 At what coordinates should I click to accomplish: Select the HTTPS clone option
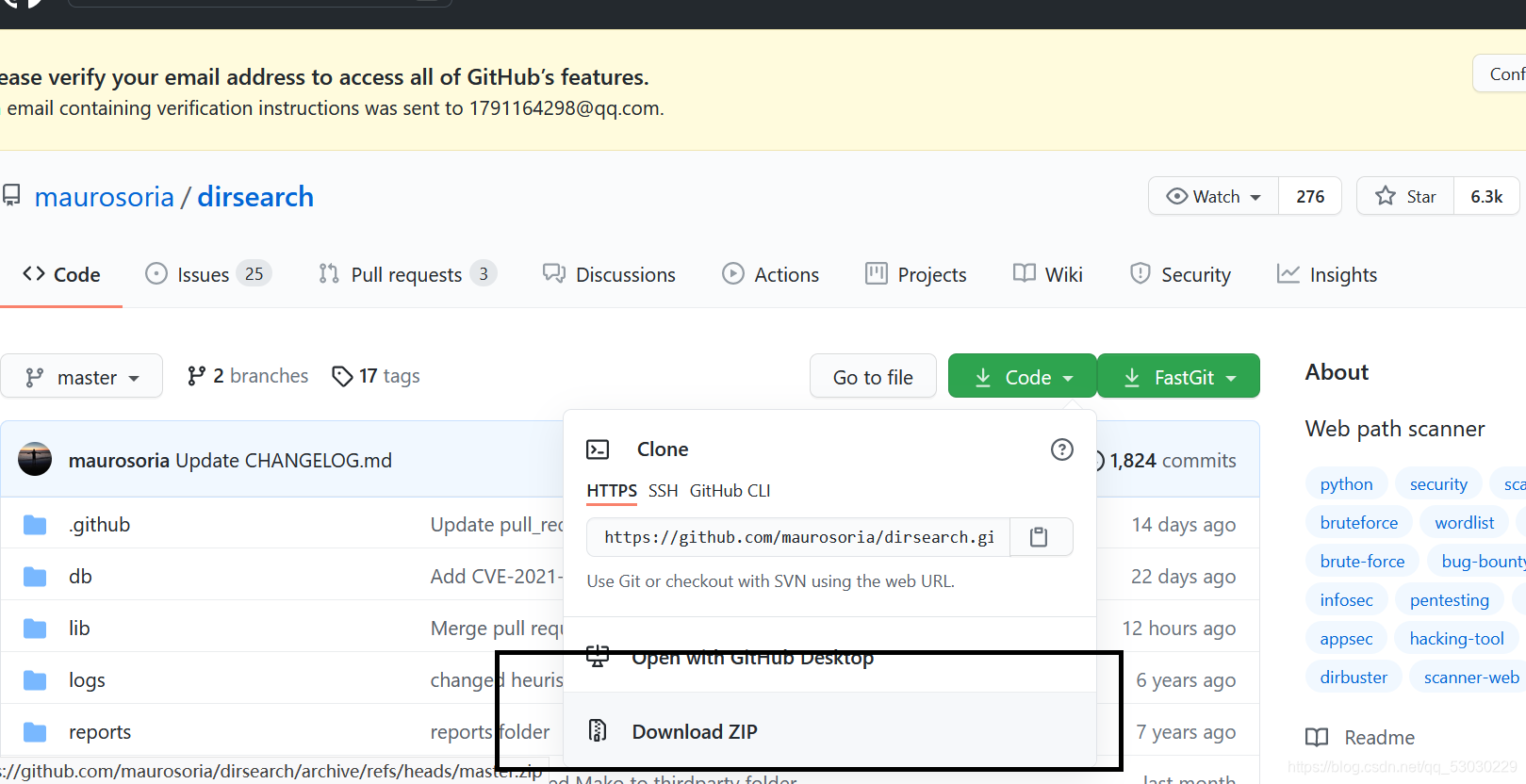[x=612, y=490]
